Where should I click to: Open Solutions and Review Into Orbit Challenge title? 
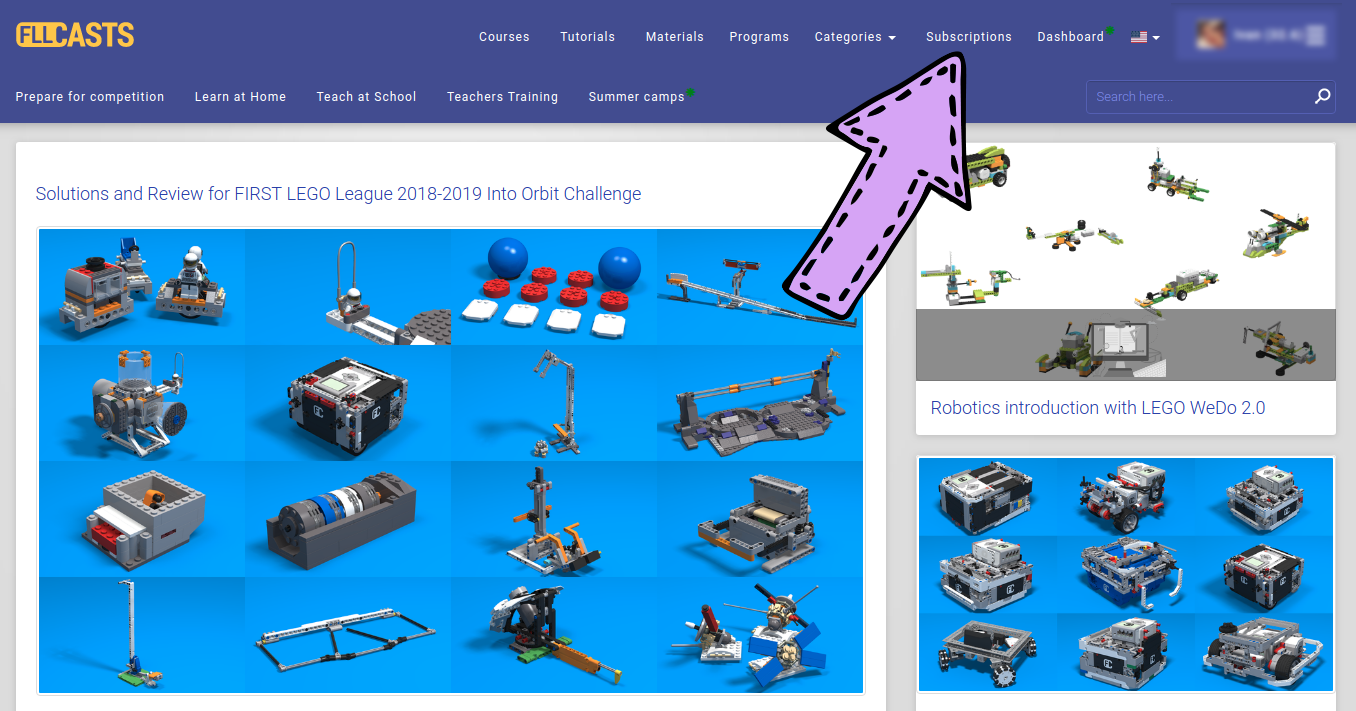point(338,194)
